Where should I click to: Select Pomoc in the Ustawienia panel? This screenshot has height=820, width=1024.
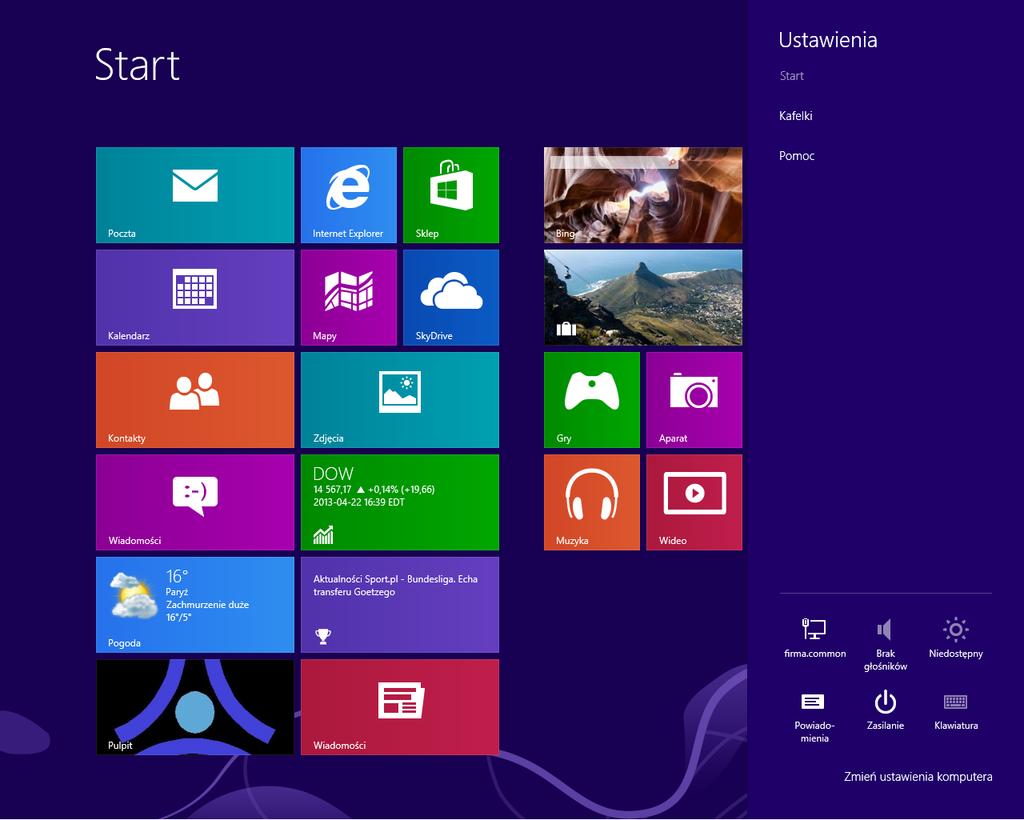tap(797, 156)
